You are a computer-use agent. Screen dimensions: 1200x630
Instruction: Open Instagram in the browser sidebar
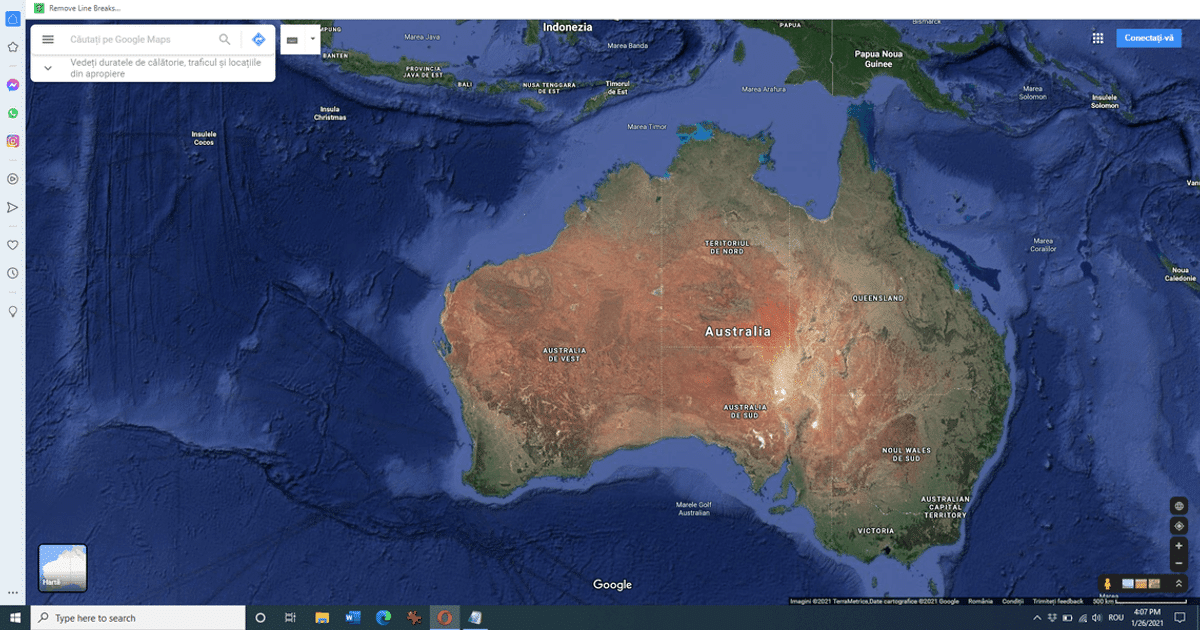coord(13,141)
